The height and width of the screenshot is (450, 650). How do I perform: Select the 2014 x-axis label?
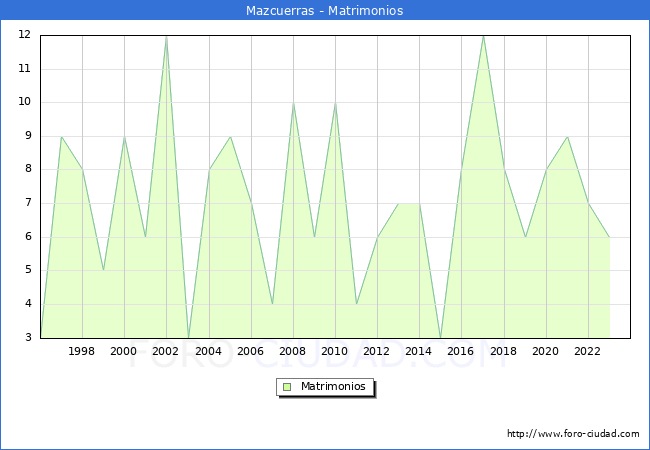click(418, 351)
